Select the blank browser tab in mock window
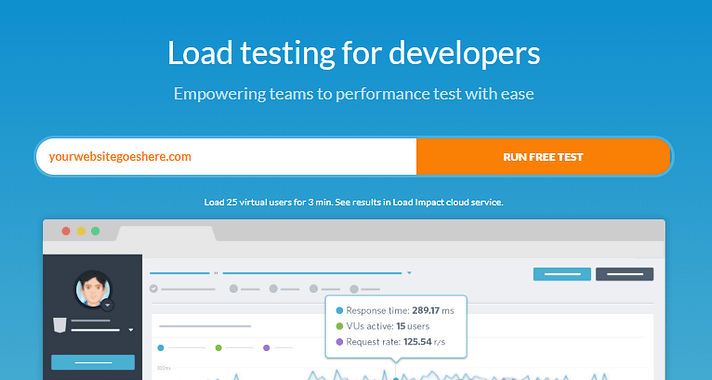This screenshot has width=712, height=380. coord(166,233)
